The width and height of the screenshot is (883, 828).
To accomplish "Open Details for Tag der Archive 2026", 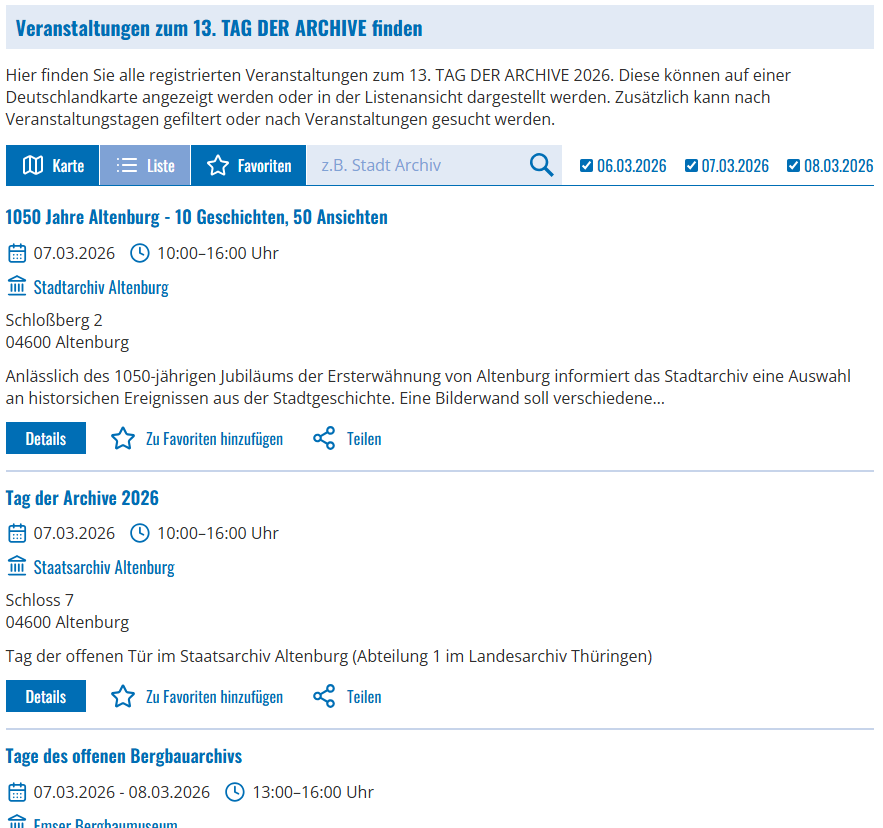I will point(46,697).
